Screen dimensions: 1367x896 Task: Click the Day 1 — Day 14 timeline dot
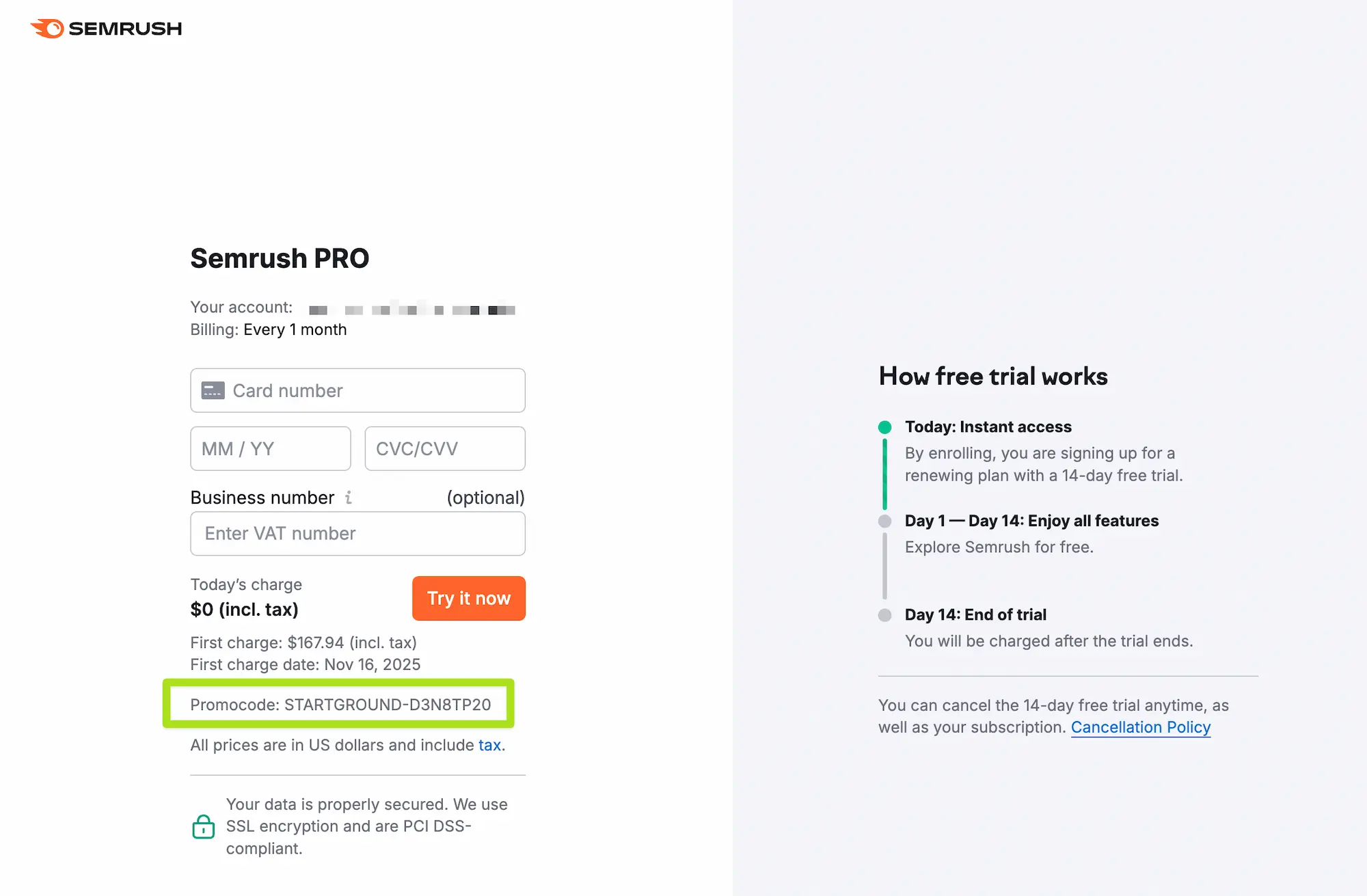pos(885,521)
